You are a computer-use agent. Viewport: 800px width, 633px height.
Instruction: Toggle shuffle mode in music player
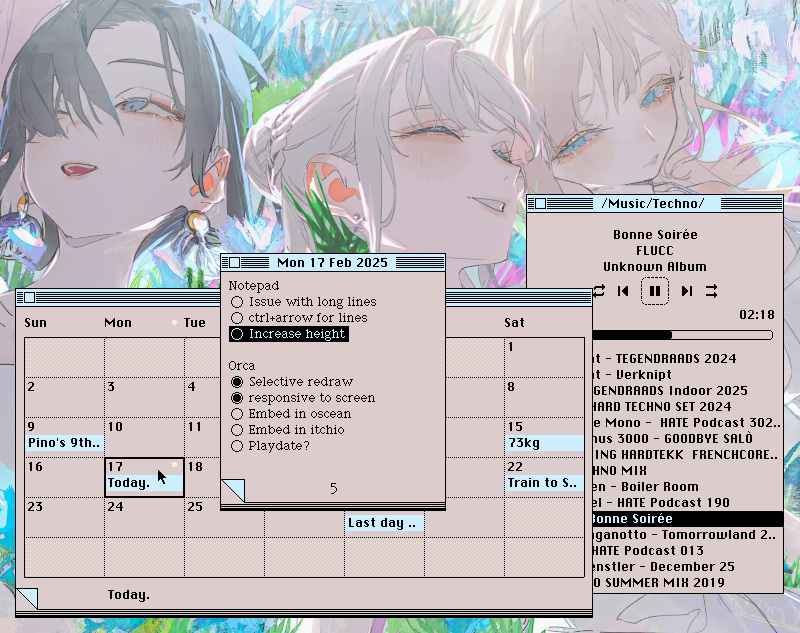pos(711,291)
